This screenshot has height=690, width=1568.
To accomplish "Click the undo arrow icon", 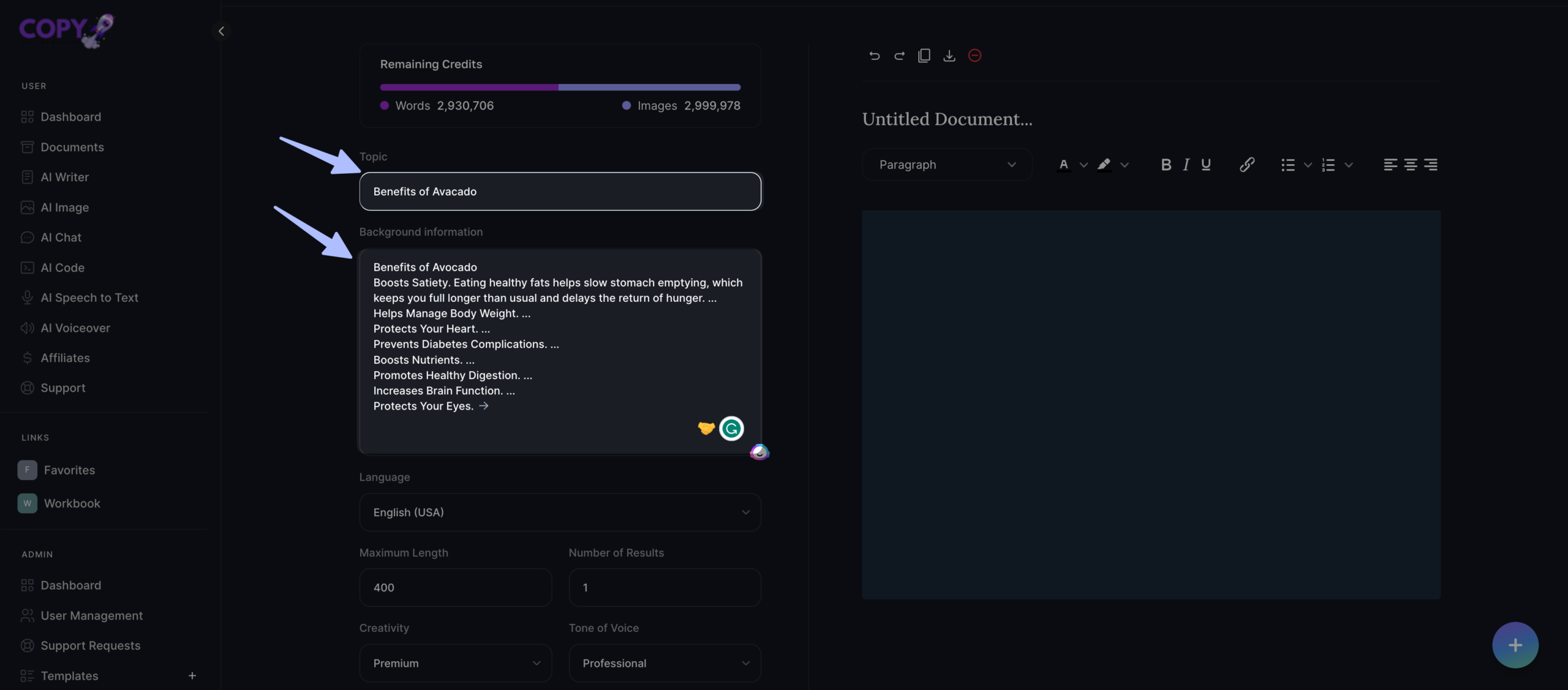I will (x=874, y=56).
